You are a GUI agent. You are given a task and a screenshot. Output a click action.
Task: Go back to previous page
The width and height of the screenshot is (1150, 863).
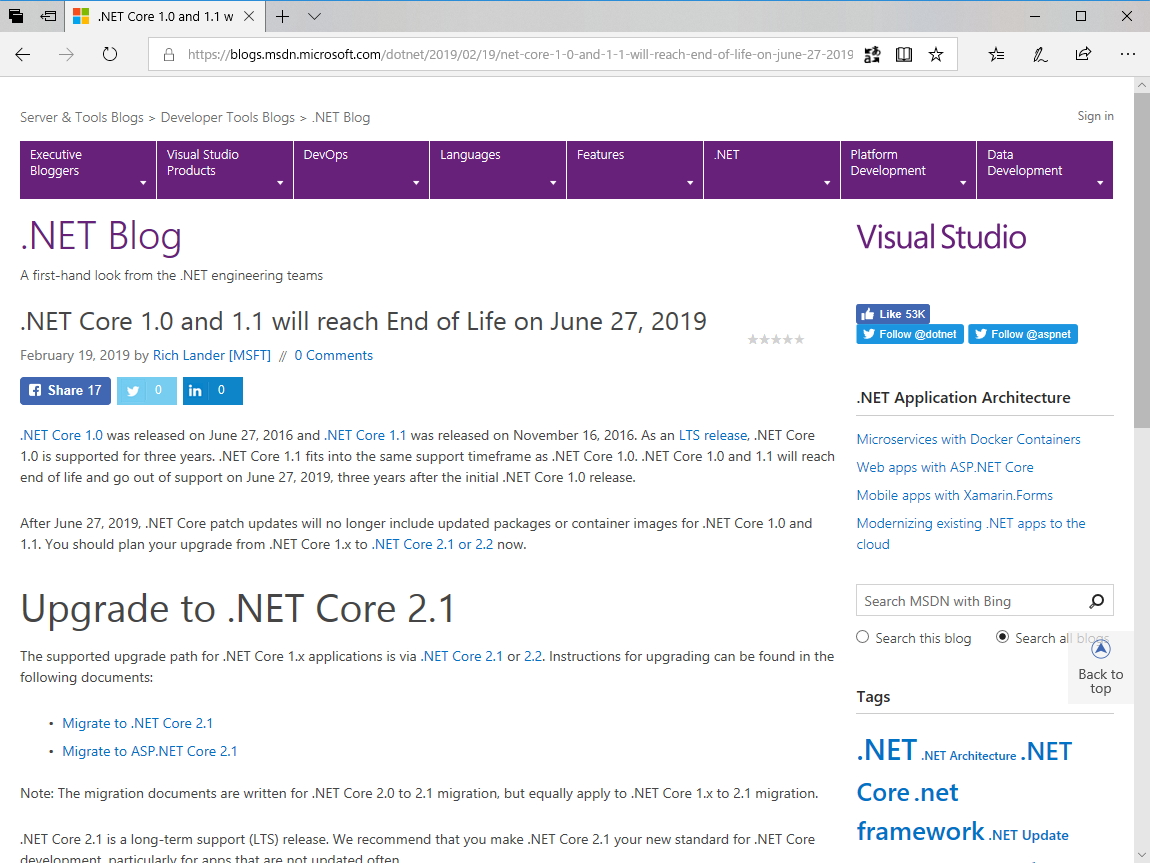[x=23, y=54]
